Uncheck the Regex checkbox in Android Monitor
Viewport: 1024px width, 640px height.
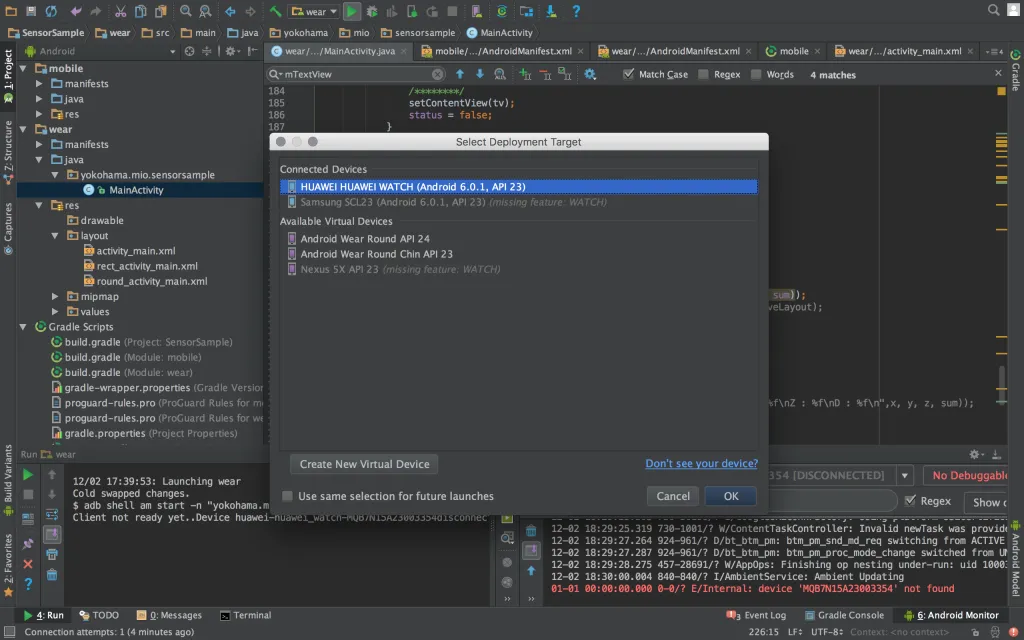910,501
